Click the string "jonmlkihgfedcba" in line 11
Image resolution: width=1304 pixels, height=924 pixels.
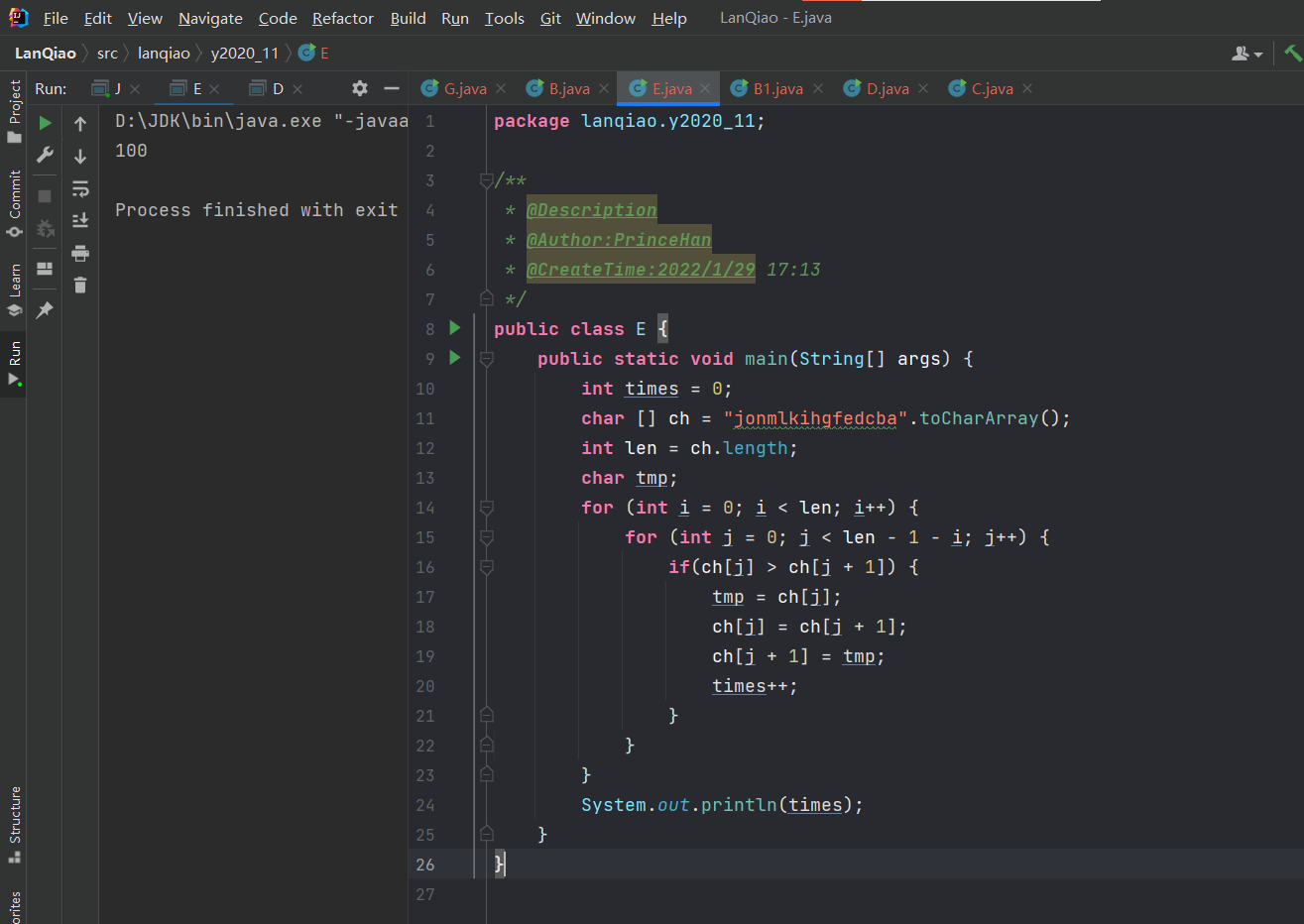pos(815,418)
